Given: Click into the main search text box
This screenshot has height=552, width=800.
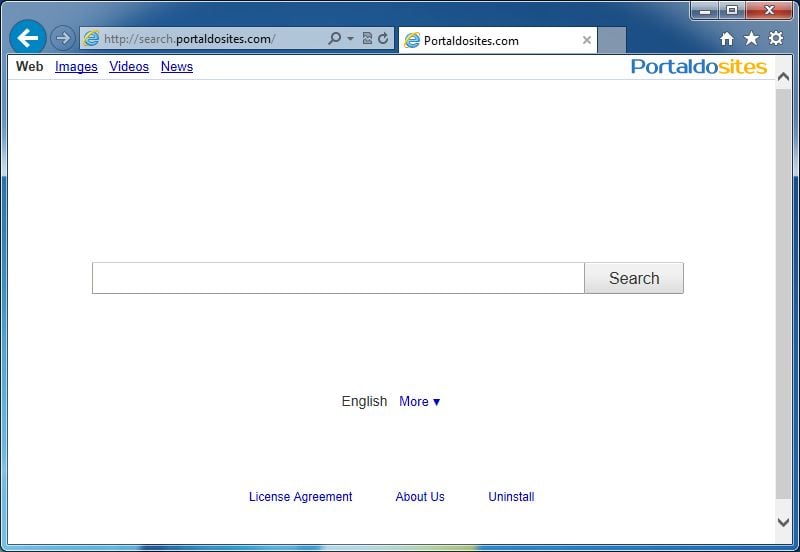Looking at the screenshot, I should tap(338, 278).
